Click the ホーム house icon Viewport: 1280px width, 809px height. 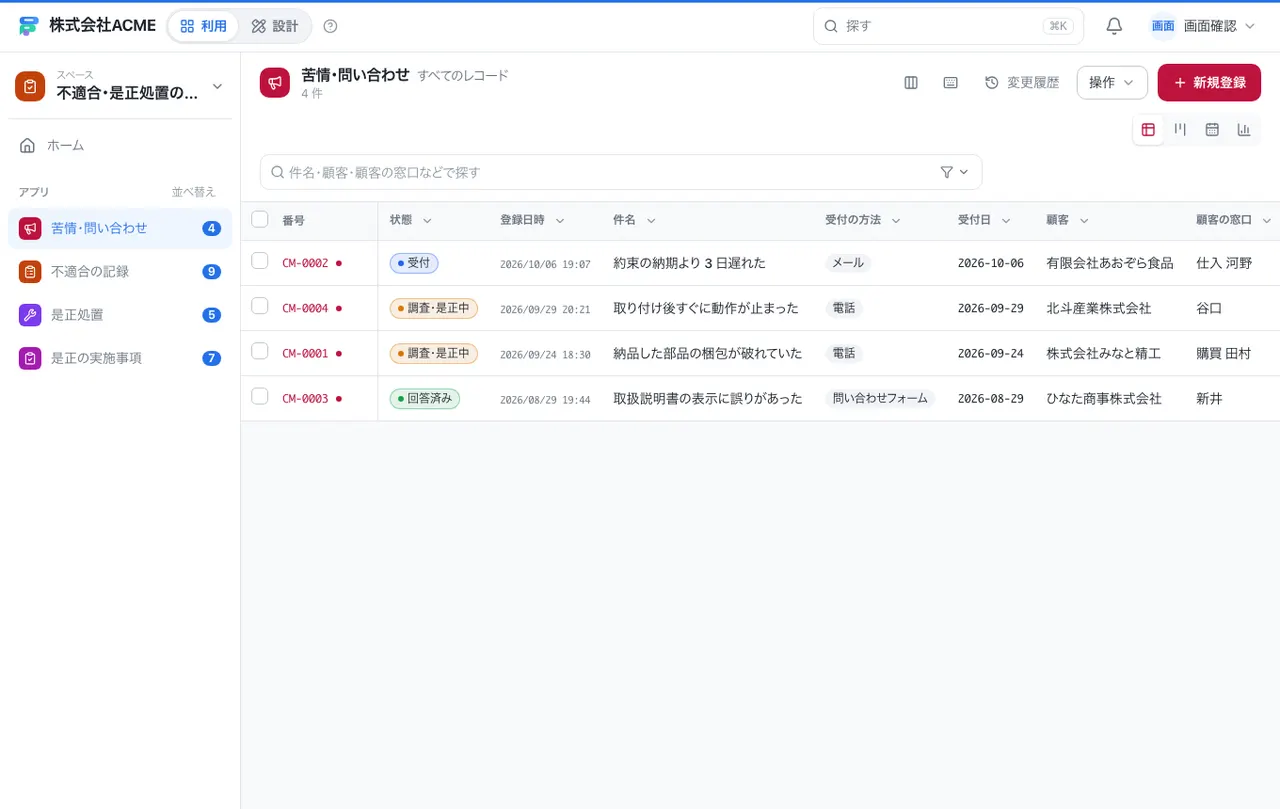pyautogui.click(x=28, y=145)
